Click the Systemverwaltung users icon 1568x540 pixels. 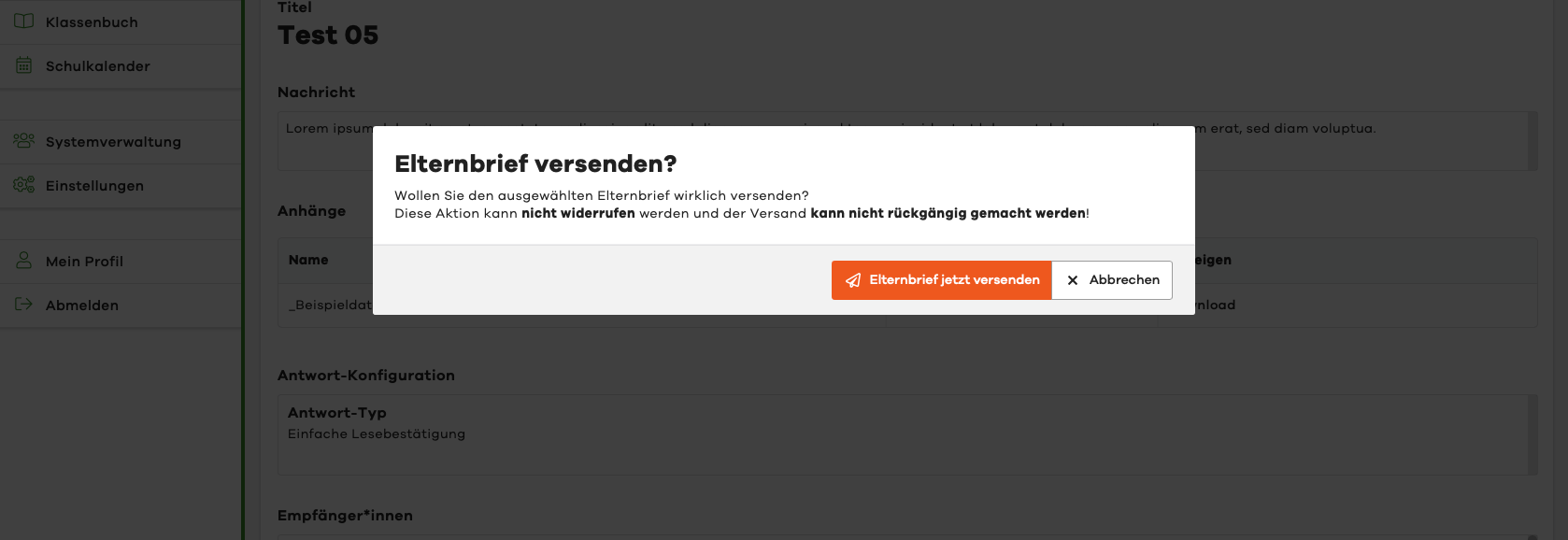pyautogui.click(x=24, y=141)
